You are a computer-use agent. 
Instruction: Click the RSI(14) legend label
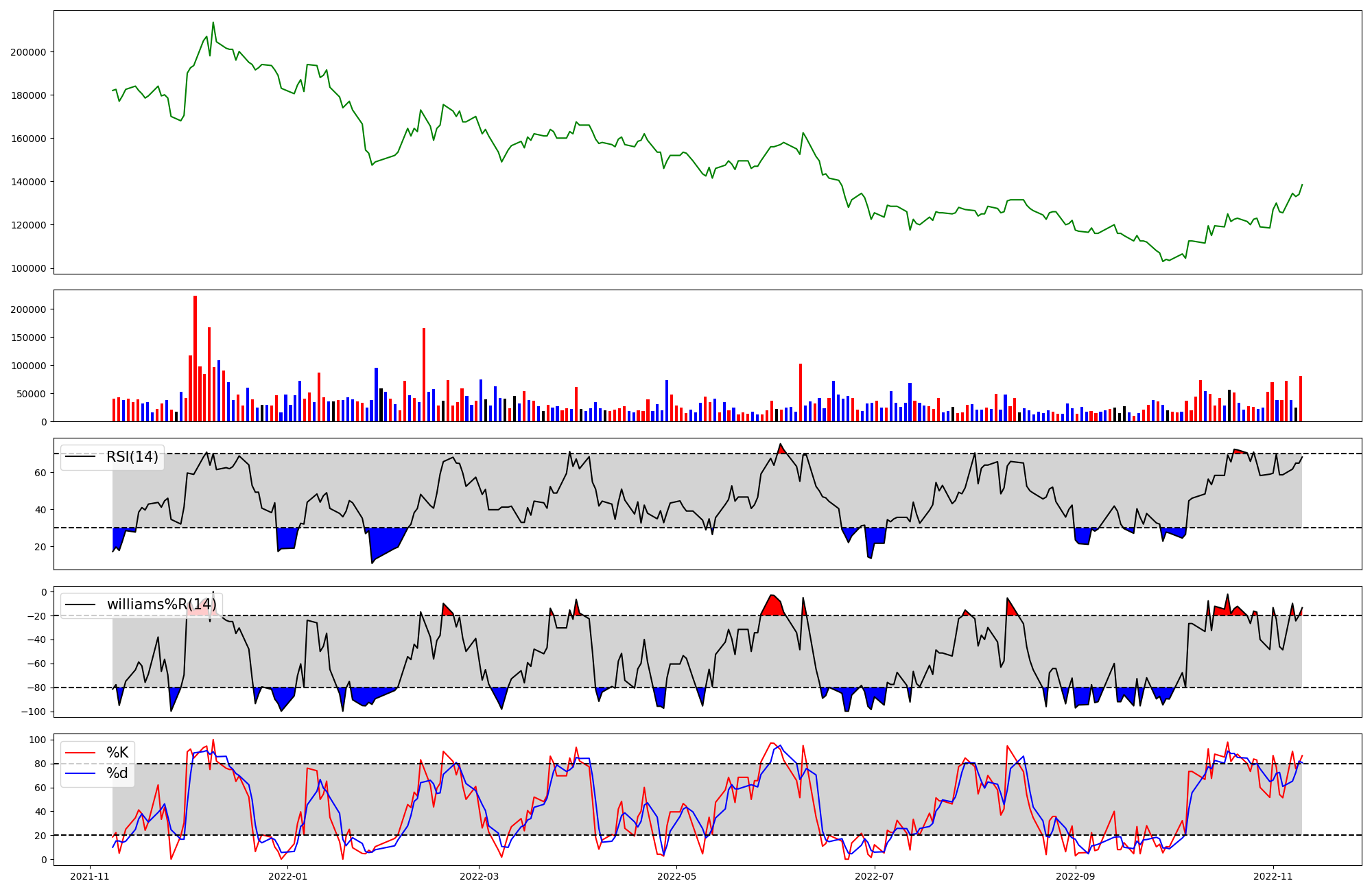point(132,457)
